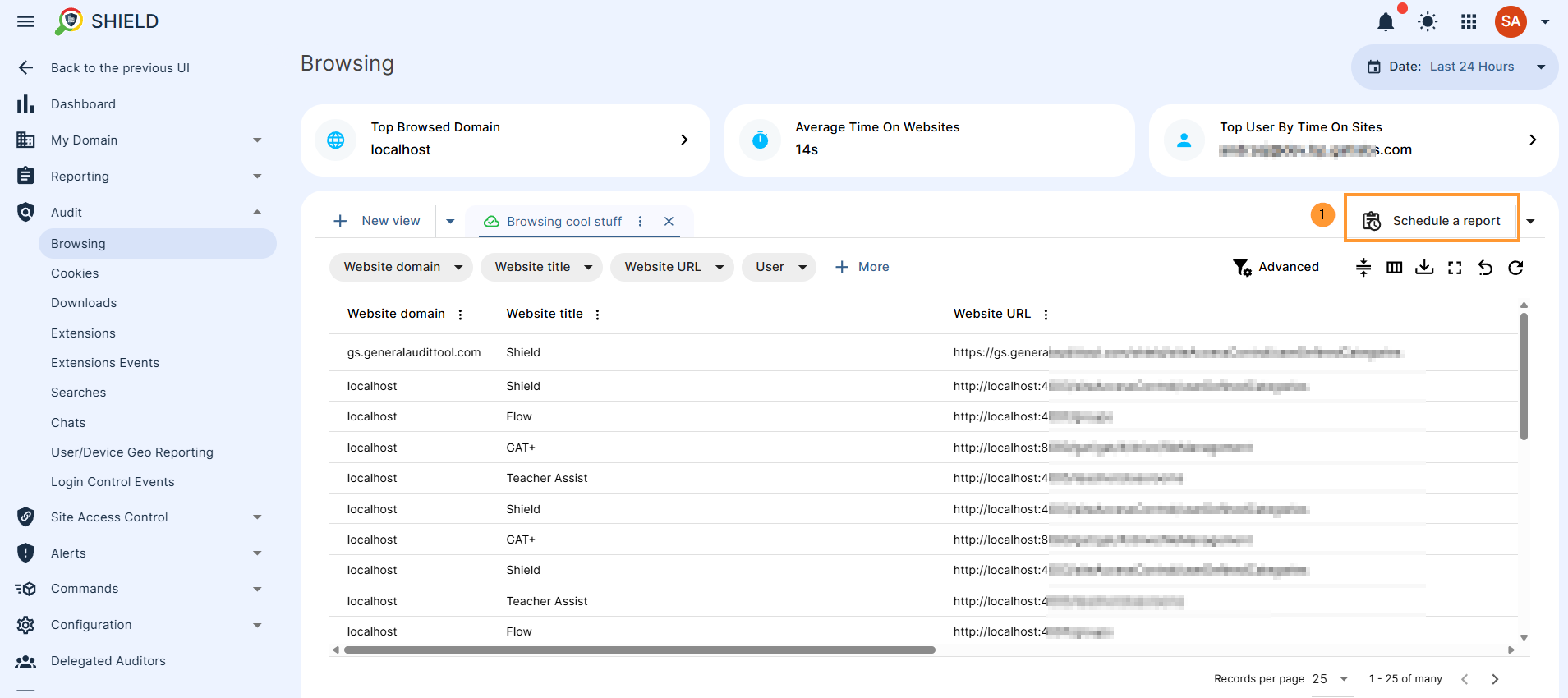Open the Website URL filter dropdown

672,267
